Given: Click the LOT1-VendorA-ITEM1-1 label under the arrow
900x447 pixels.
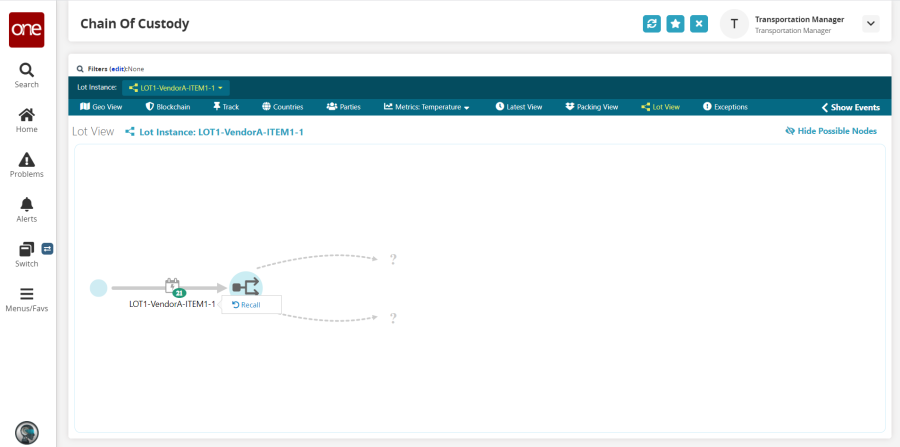Looking at the screenshot, I should tap(172, 304).
